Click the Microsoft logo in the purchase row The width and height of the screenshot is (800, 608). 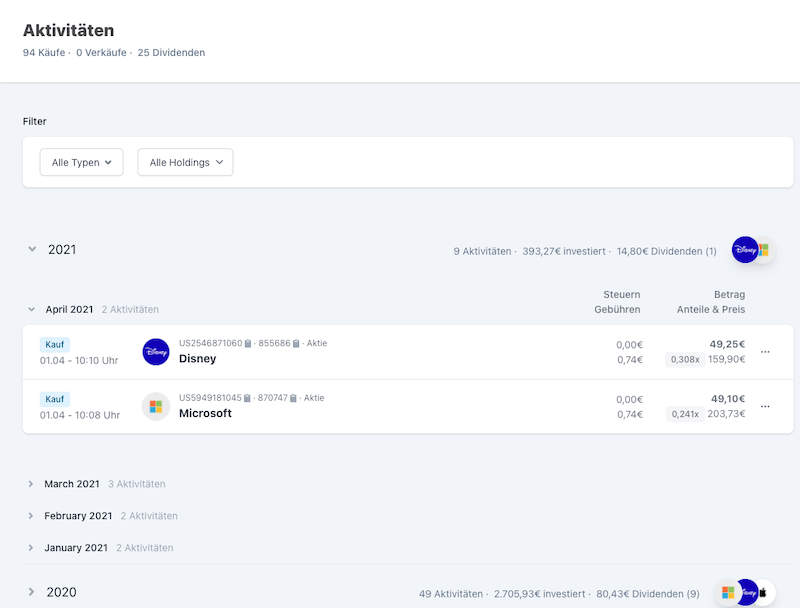pos(156,406)
